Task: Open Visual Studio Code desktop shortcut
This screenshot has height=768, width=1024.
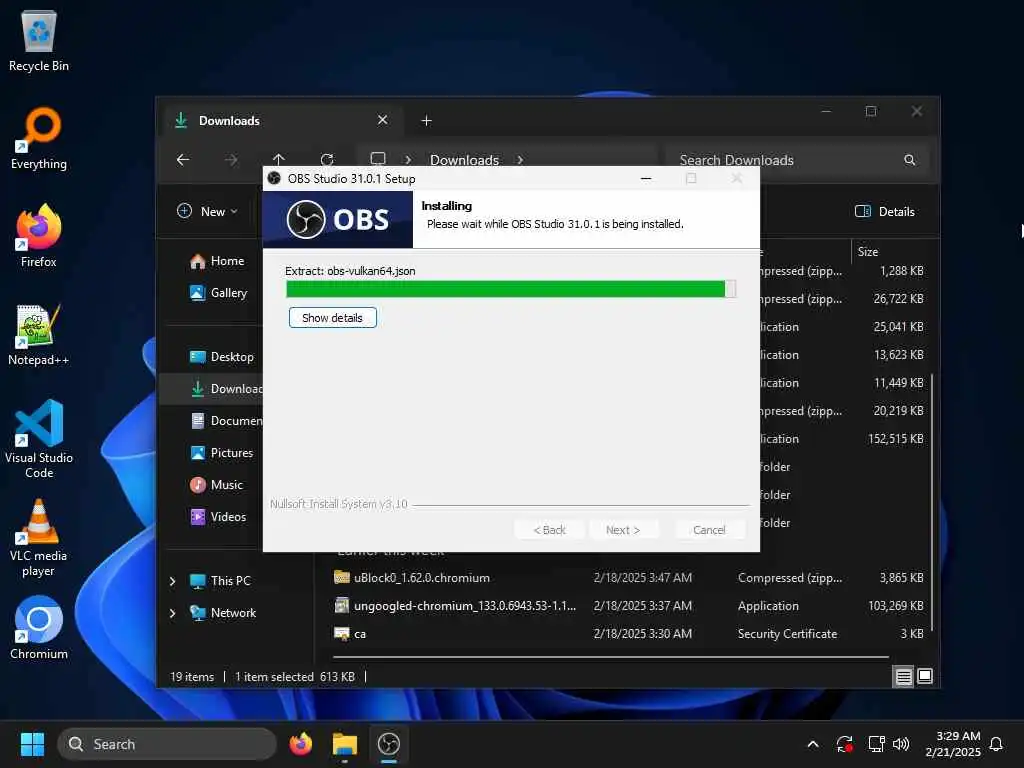Action: [39, 439]
